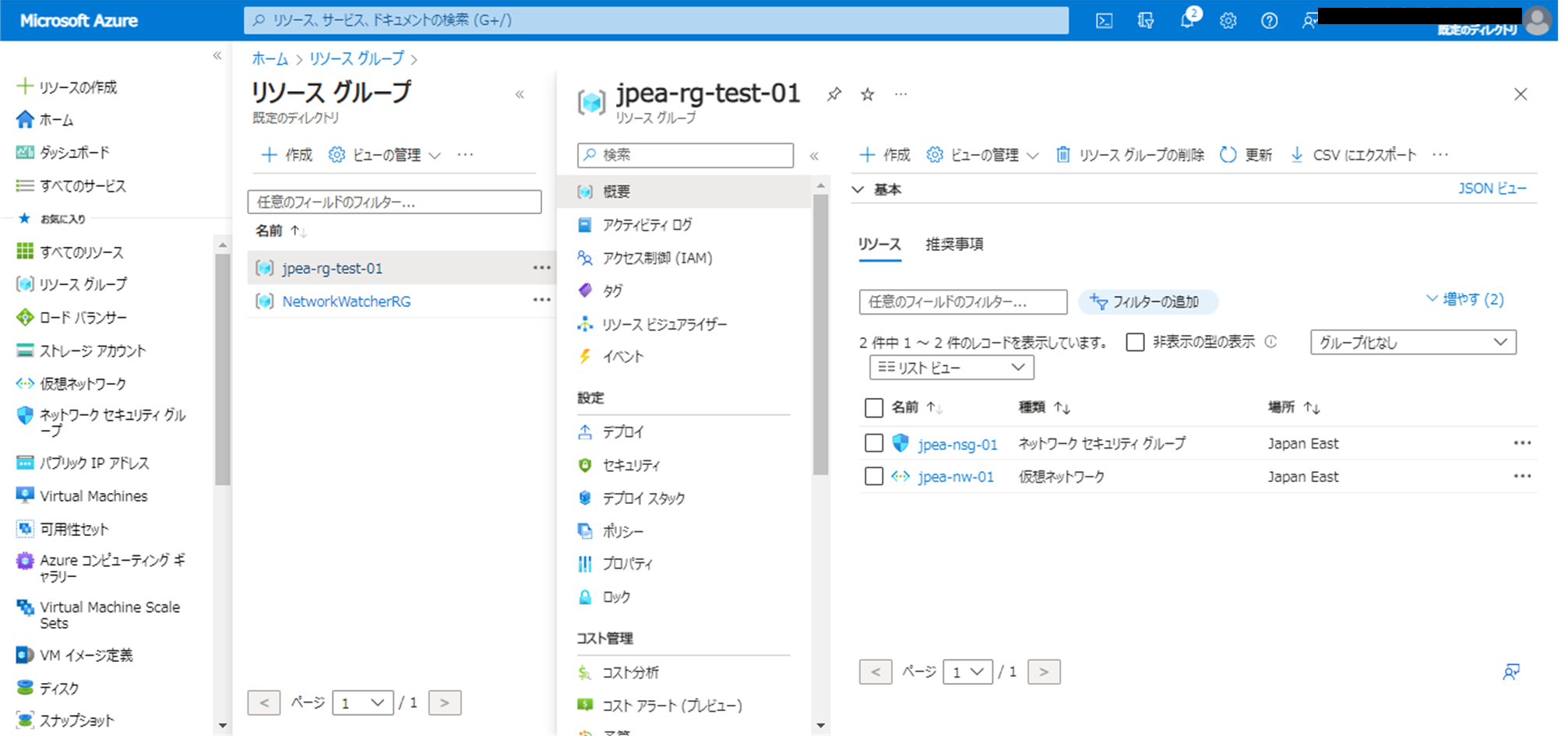The width and height of the screenshot is (1568, 736).
Task: Open Virtual Machines in sidebar
Action: pos(82,496)
